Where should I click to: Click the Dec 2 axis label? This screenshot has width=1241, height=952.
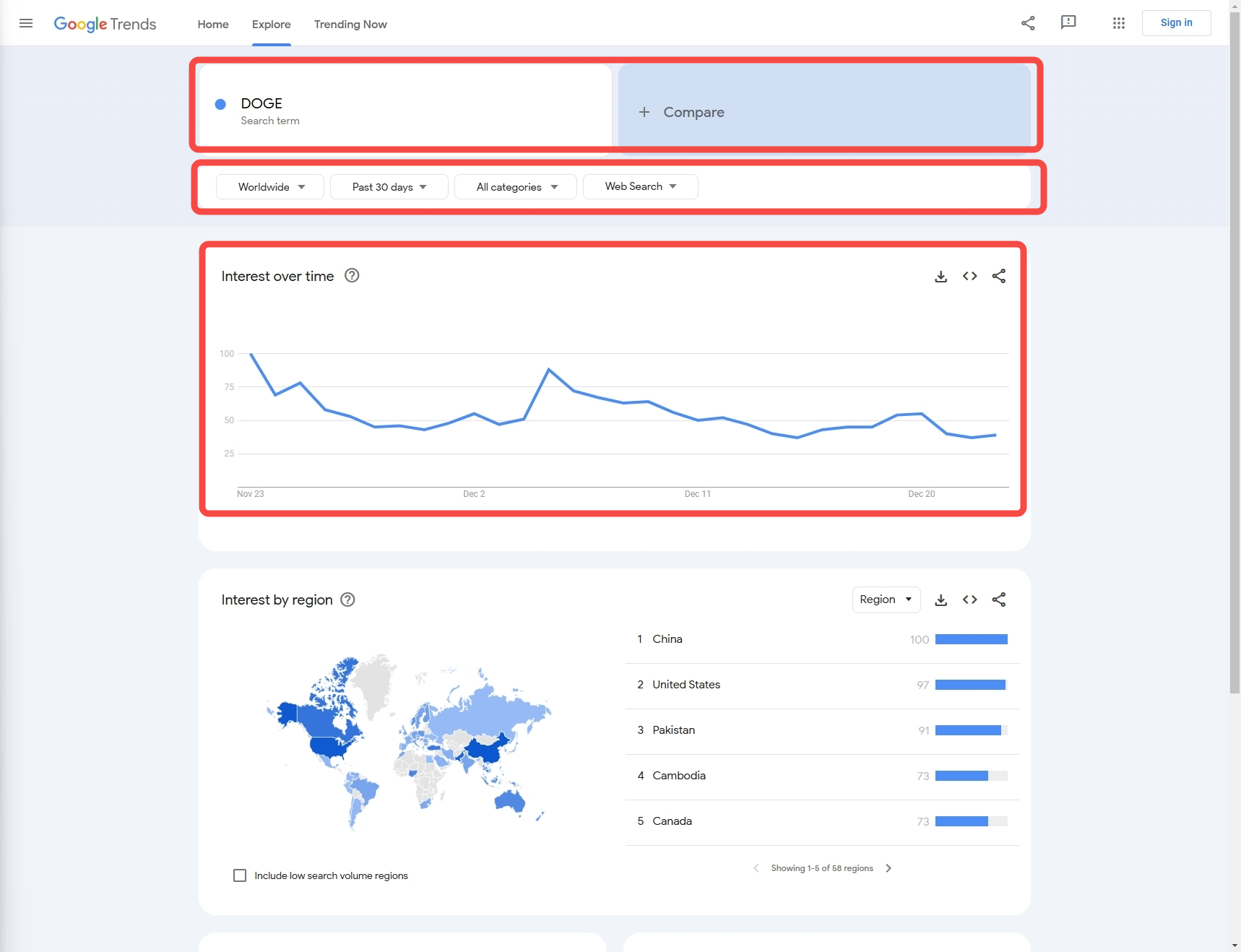click(x=474, y=494)
